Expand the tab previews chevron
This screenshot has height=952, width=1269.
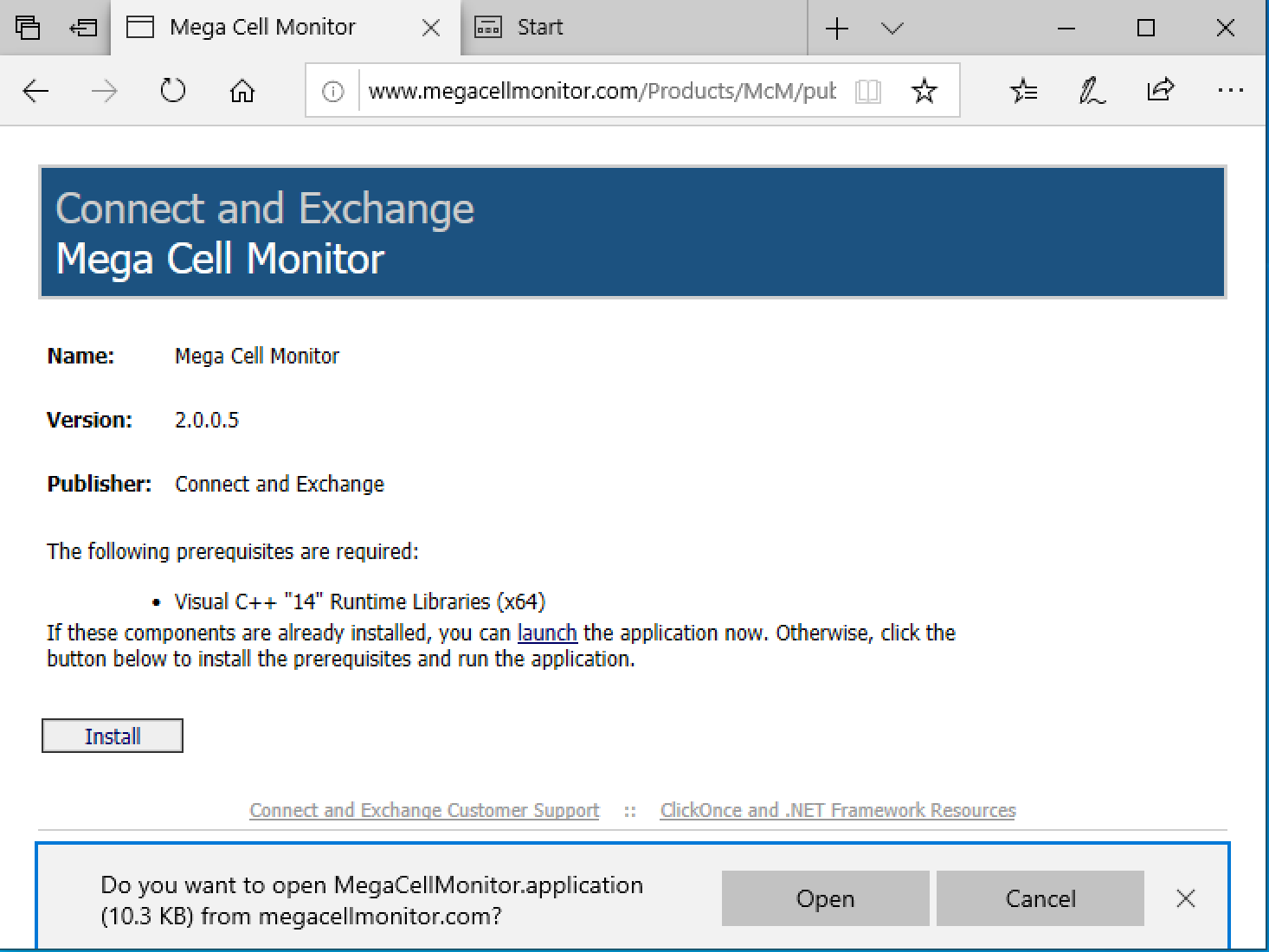[x=892, y=29]
